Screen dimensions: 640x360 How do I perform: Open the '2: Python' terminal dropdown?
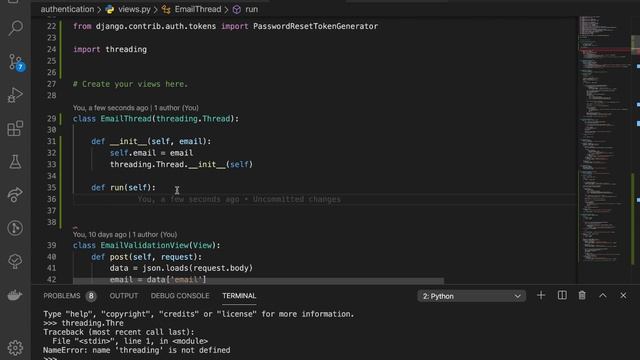coord(471,296)
